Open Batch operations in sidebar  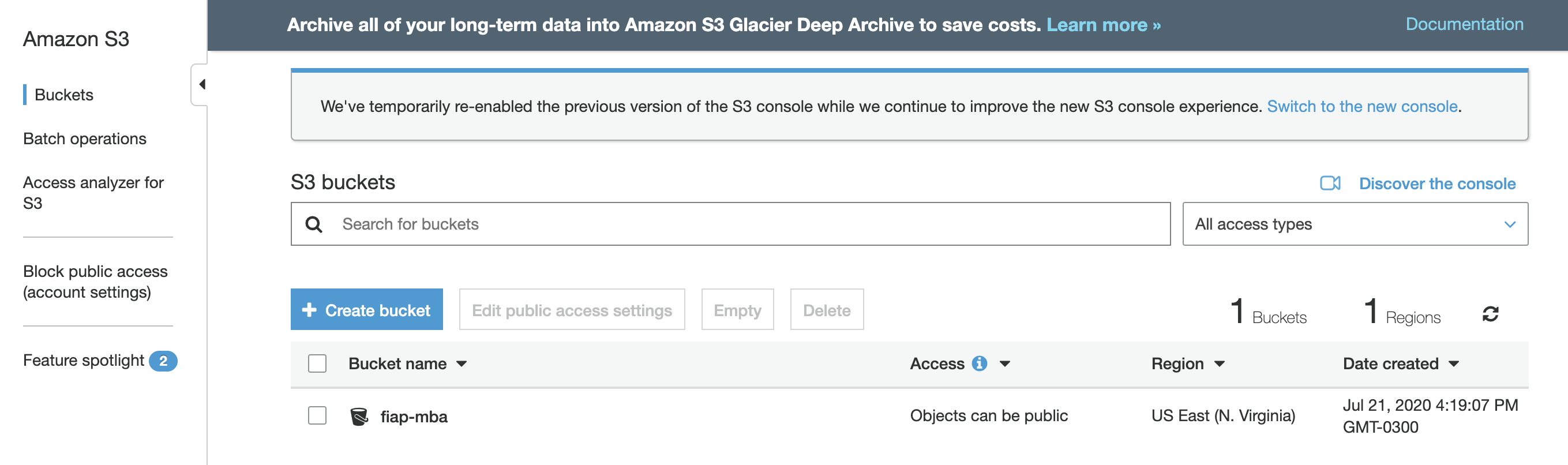pyautogui.click(x=85, y=139)
